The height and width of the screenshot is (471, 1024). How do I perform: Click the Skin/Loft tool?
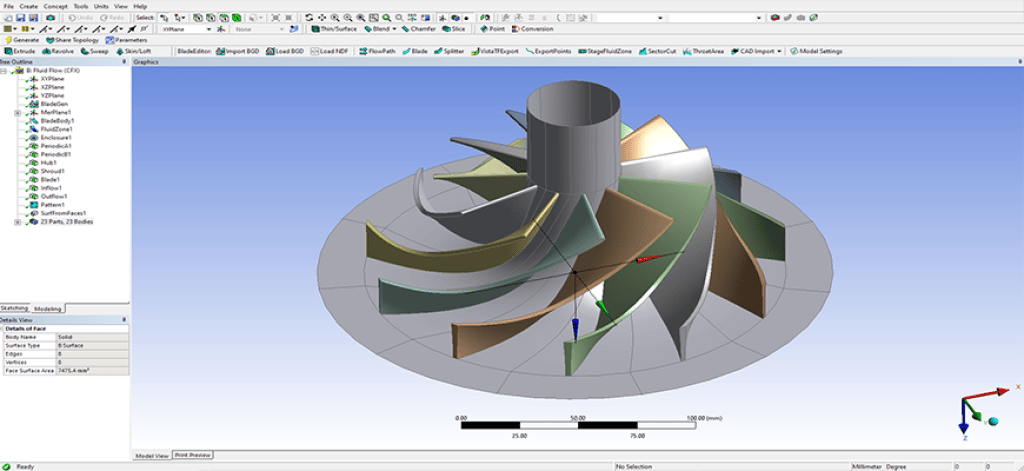(134, 51)
